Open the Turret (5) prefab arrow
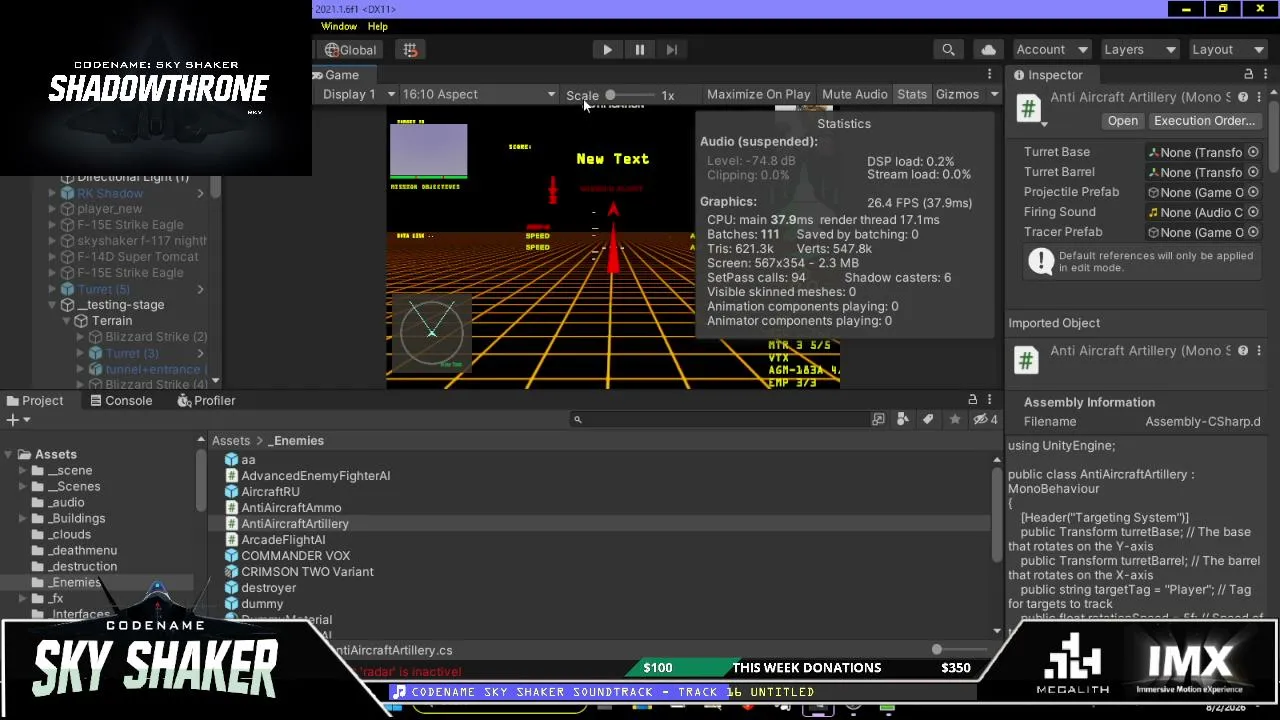The width and height of the screenshot is (1280, 720). point(201,289)
